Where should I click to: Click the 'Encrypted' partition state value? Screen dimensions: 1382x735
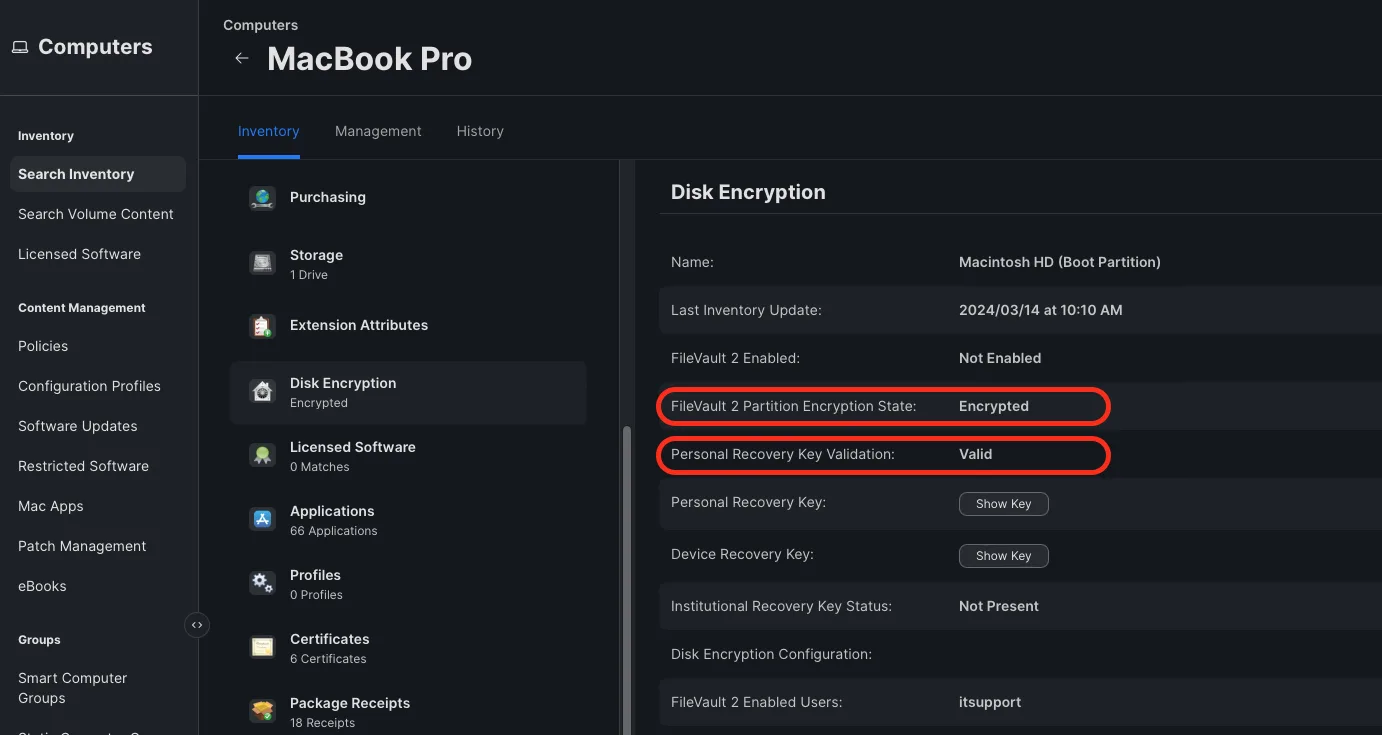point(993,406)
